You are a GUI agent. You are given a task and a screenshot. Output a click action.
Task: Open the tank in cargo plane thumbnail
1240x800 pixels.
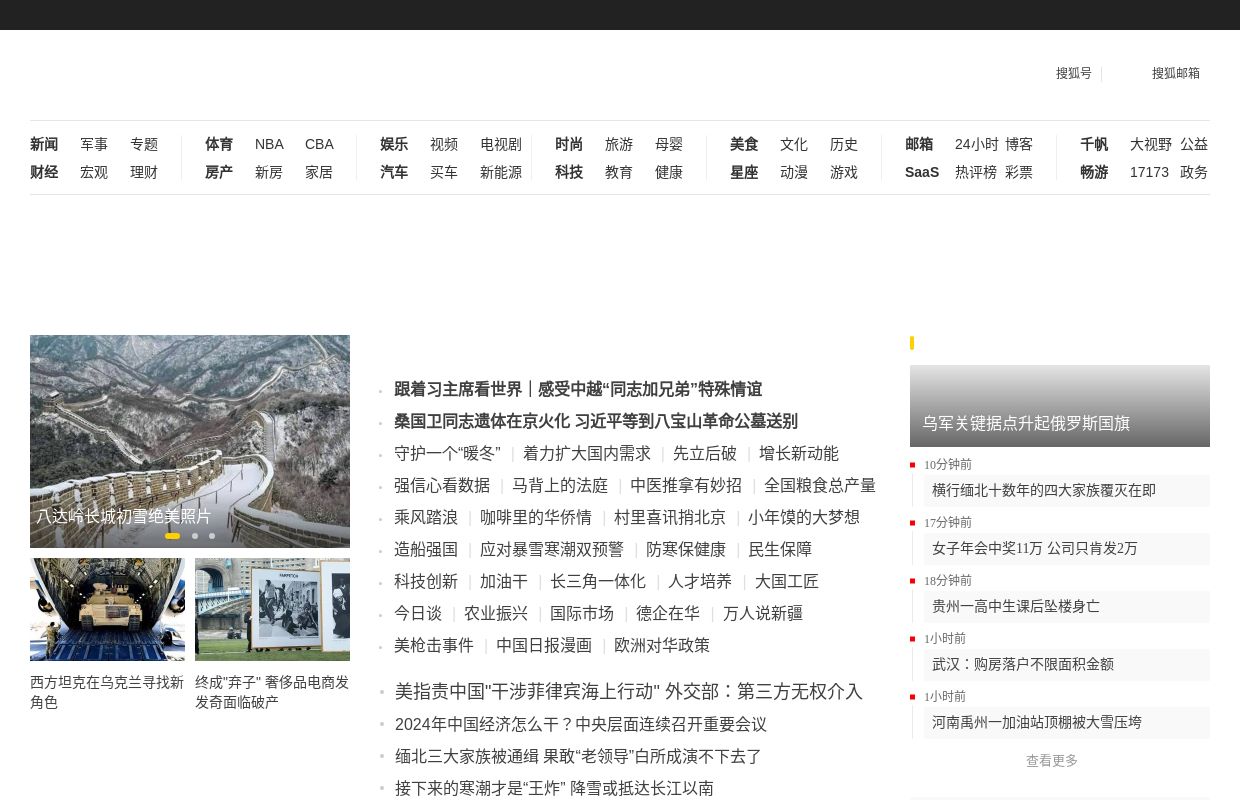tap(107, 609)
